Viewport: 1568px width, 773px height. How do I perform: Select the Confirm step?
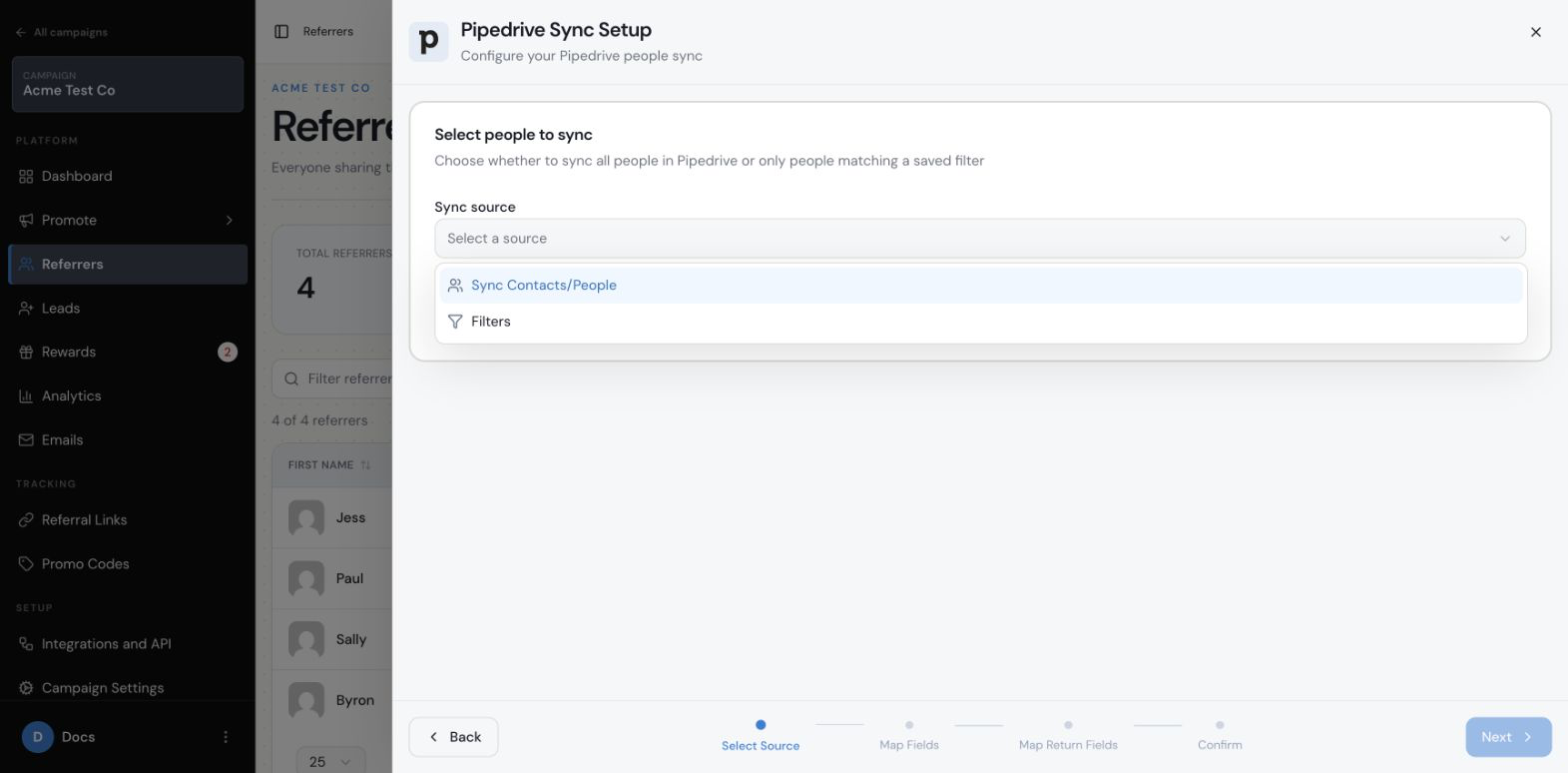[x=1220, y=736]
